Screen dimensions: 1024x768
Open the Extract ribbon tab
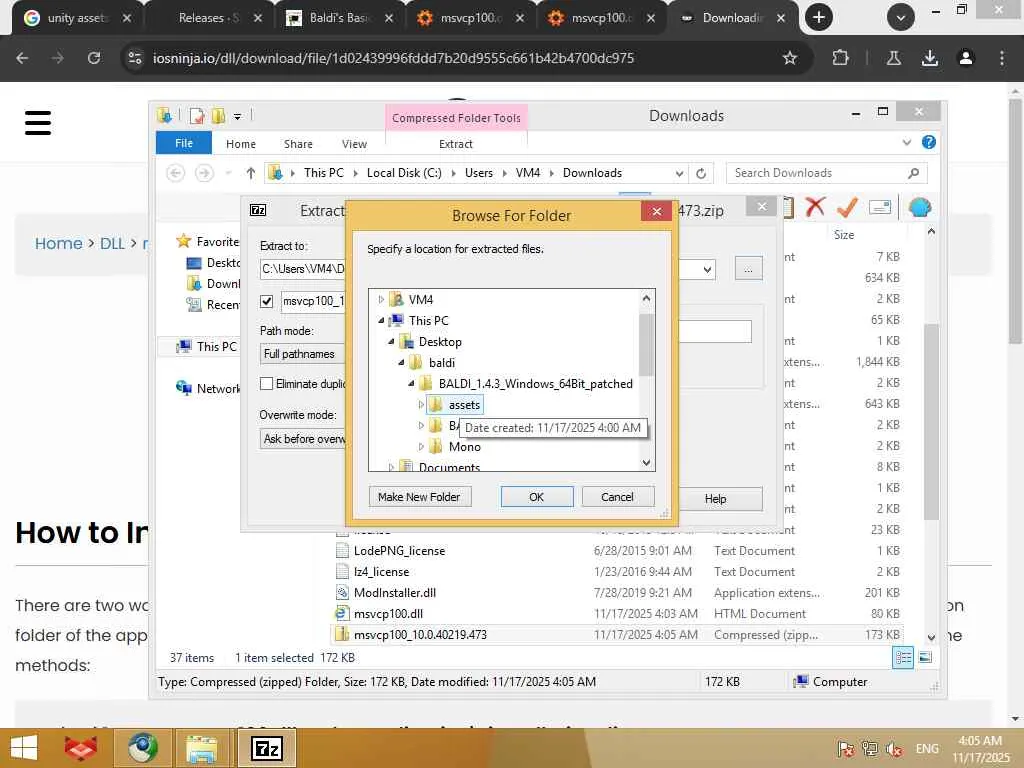(x=455, y=144)
